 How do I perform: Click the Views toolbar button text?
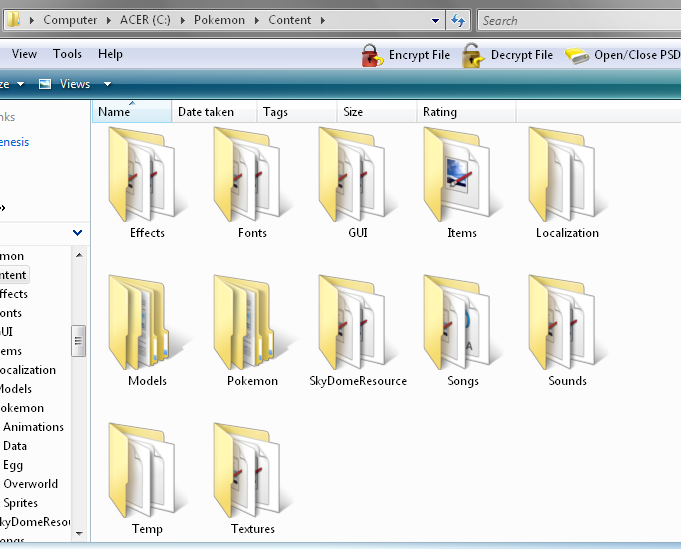pyautogui.click(x=75, y=84)
